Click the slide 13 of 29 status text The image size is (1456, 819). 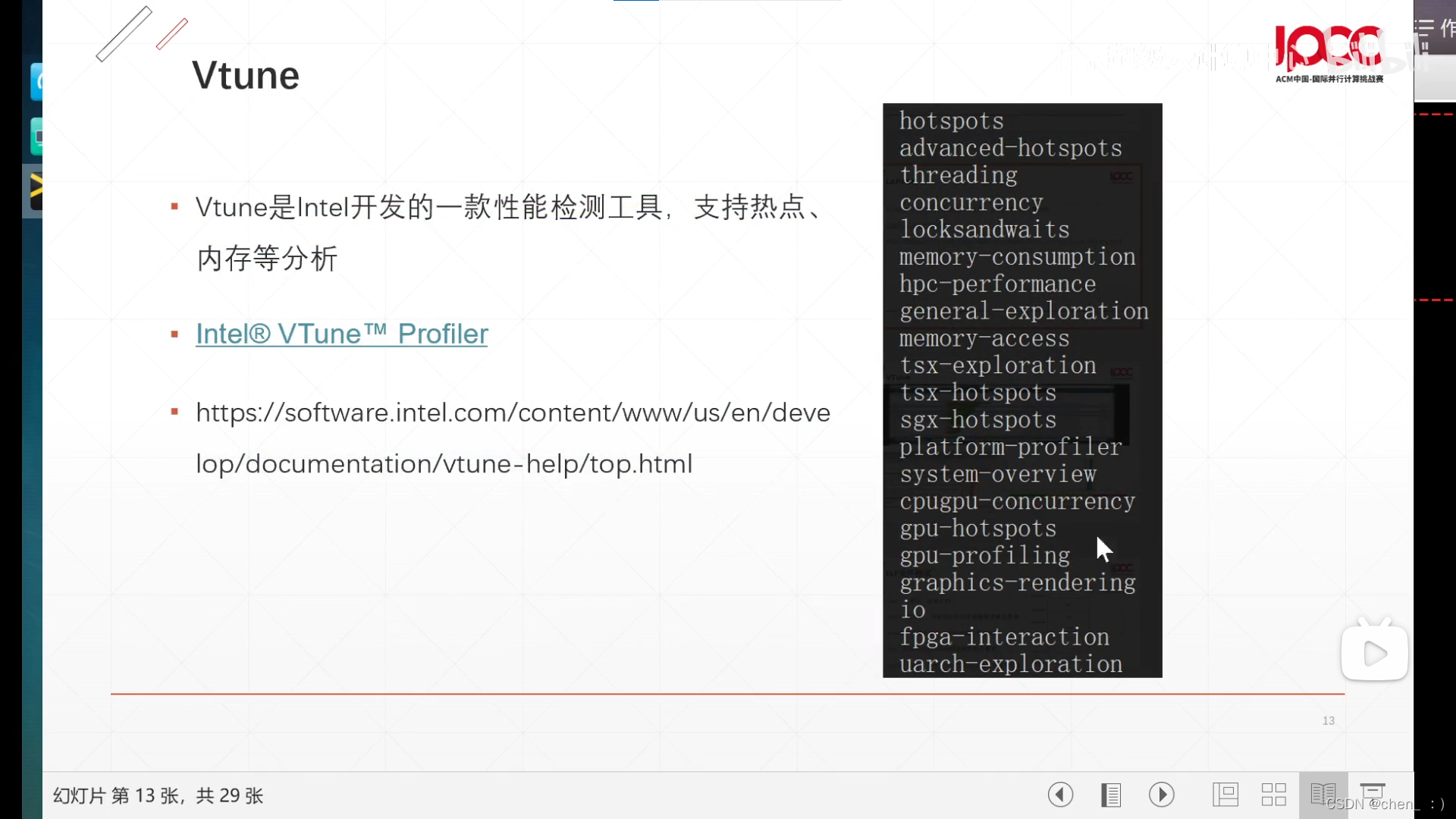pyautogui.click(x=158, y=795)
